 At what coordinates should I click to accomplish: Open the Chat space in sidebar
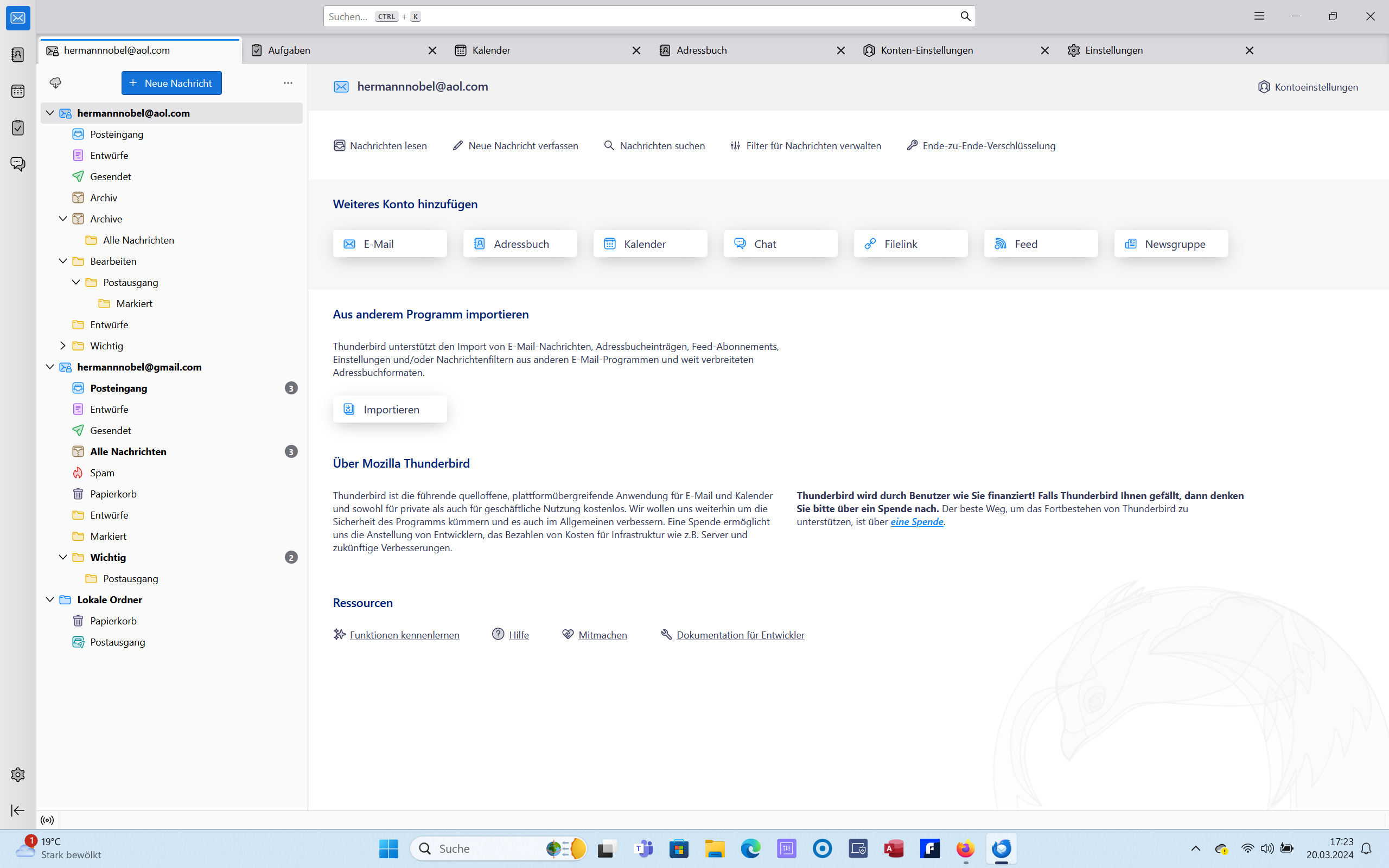click(x=18, y=164)
